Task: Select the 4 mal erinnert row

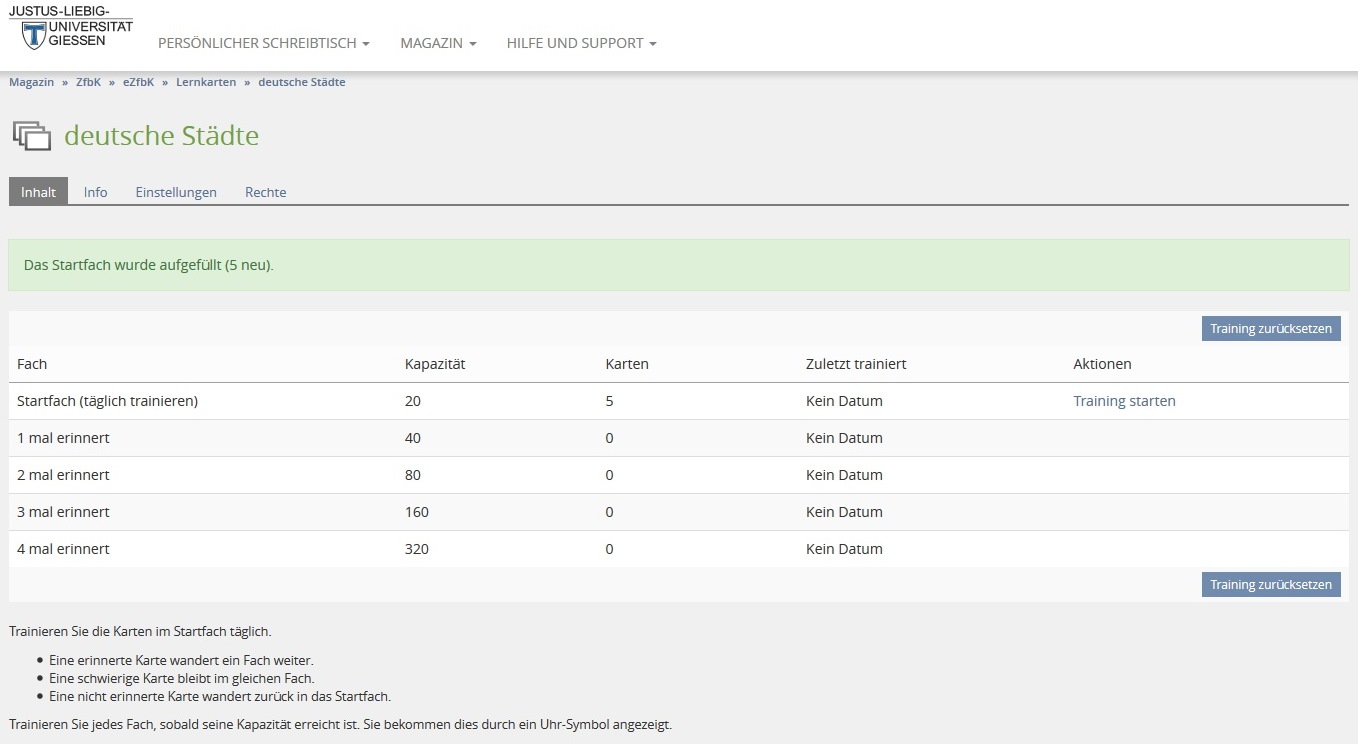Action: [64, 549]
